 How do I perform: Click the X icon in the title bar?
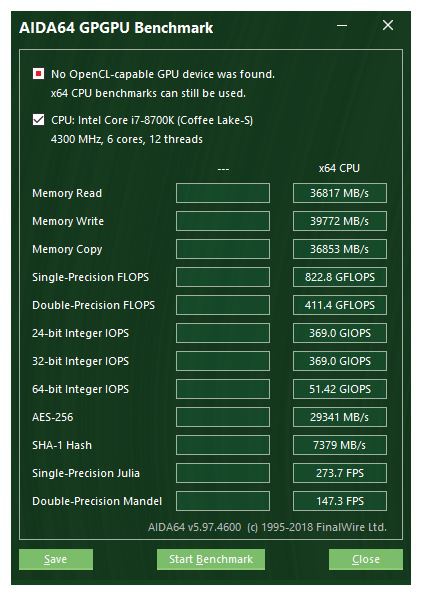click(x=388, y=25)
